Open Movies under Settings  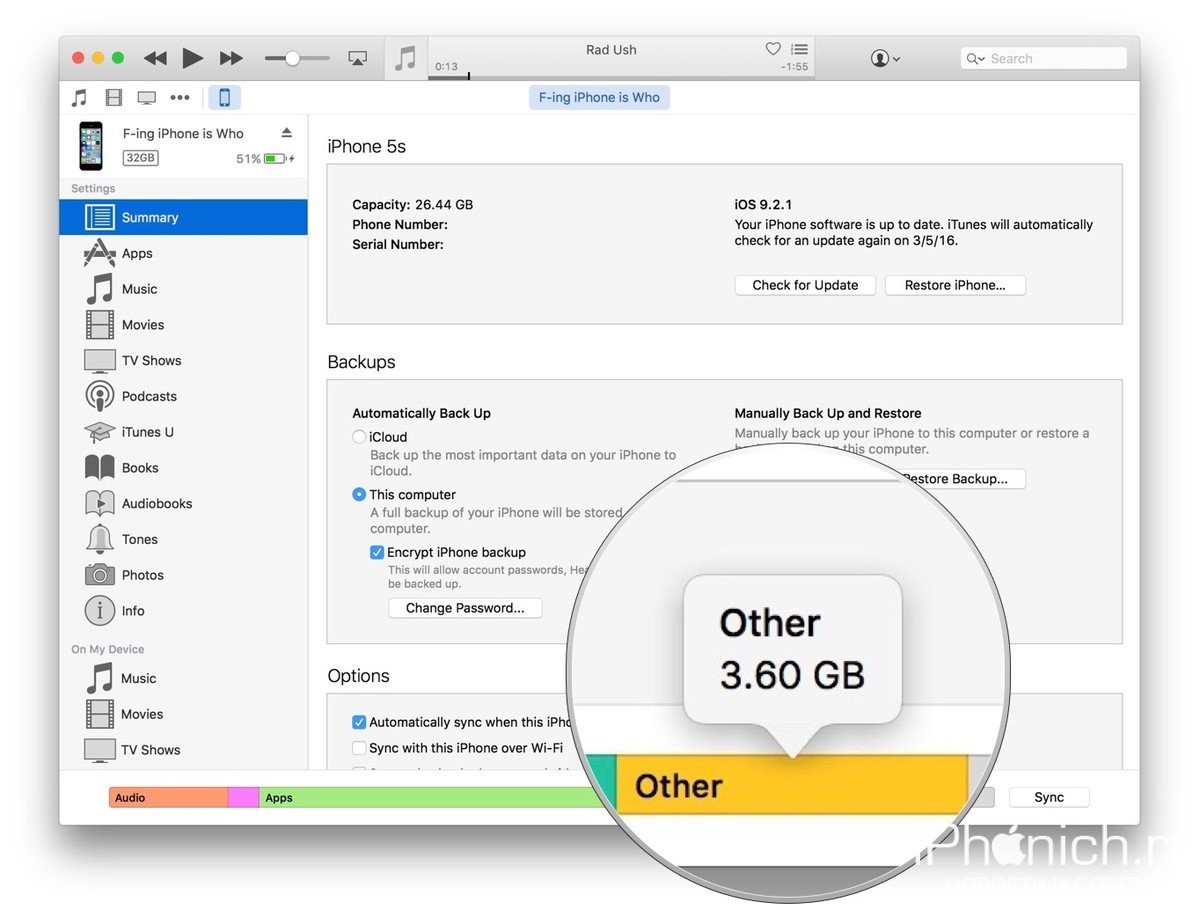(x=183, y=325)
